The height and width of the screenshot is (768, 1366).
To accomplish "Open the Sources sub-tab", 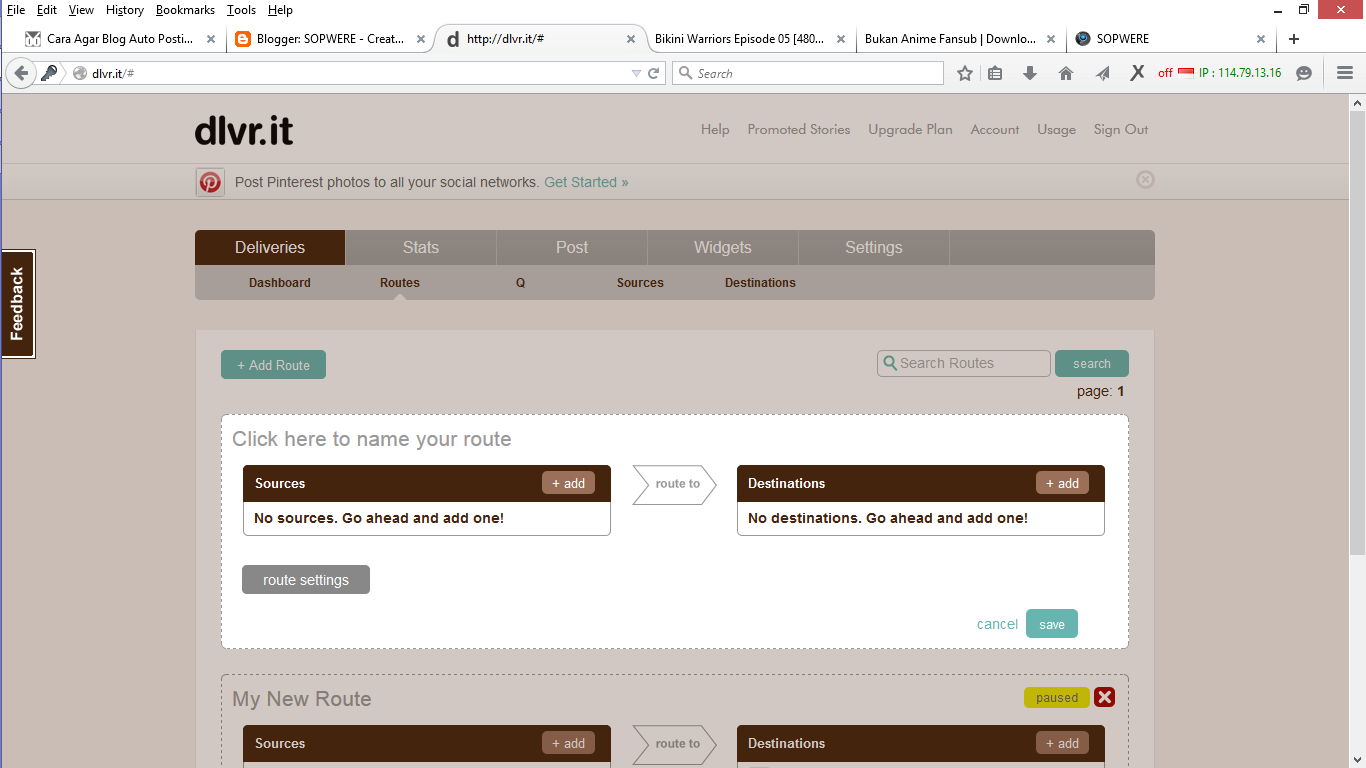I will (x=640, y=283).
